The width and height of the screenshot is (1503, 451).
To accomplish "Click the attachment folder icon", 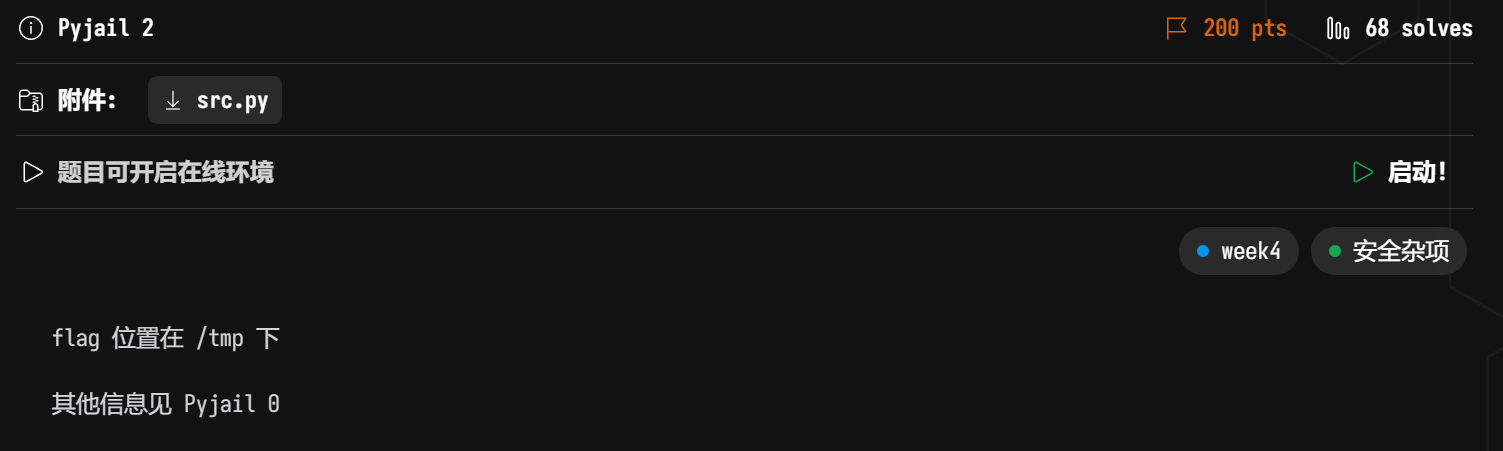I will click(x=31, y=100).
